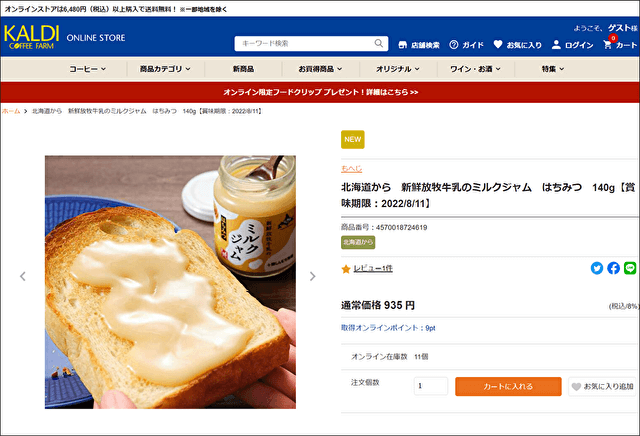The width and height of the screenshot is (640, 436).
Task: Click the login person icon
Action: [556, 44]
